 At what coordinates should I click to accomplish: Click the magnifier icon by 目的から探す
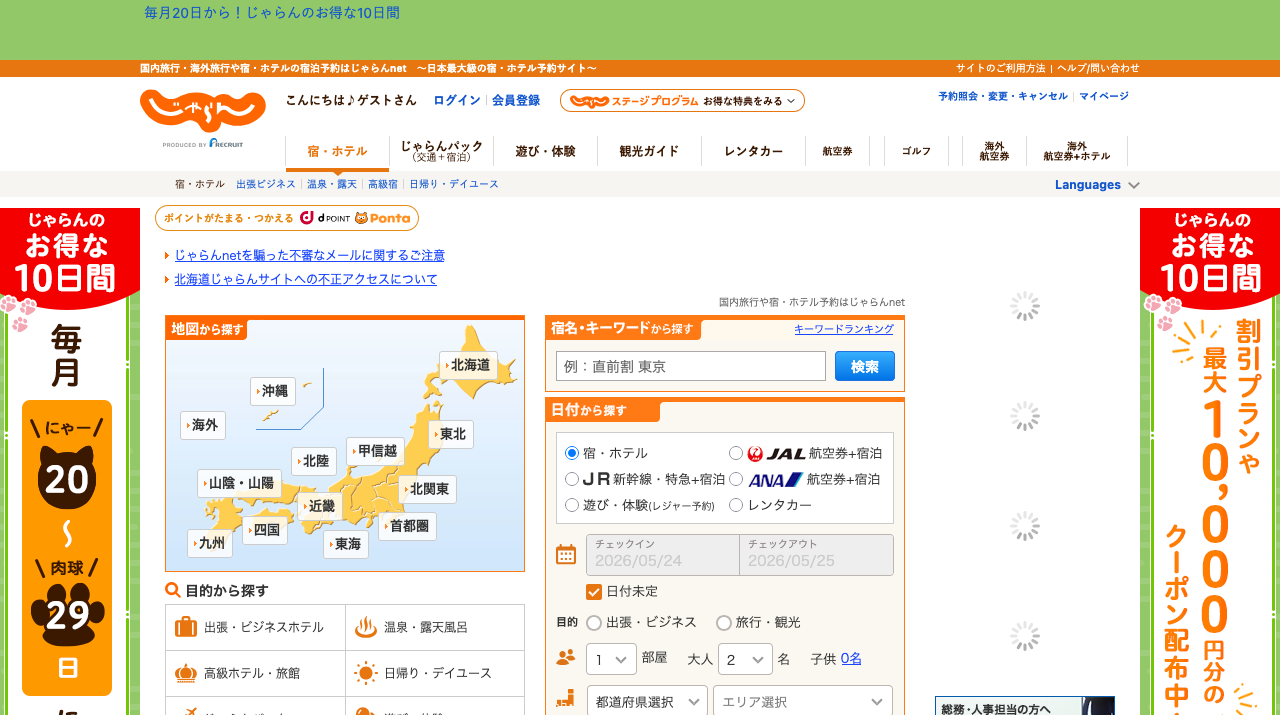click(x=173, y=590)
